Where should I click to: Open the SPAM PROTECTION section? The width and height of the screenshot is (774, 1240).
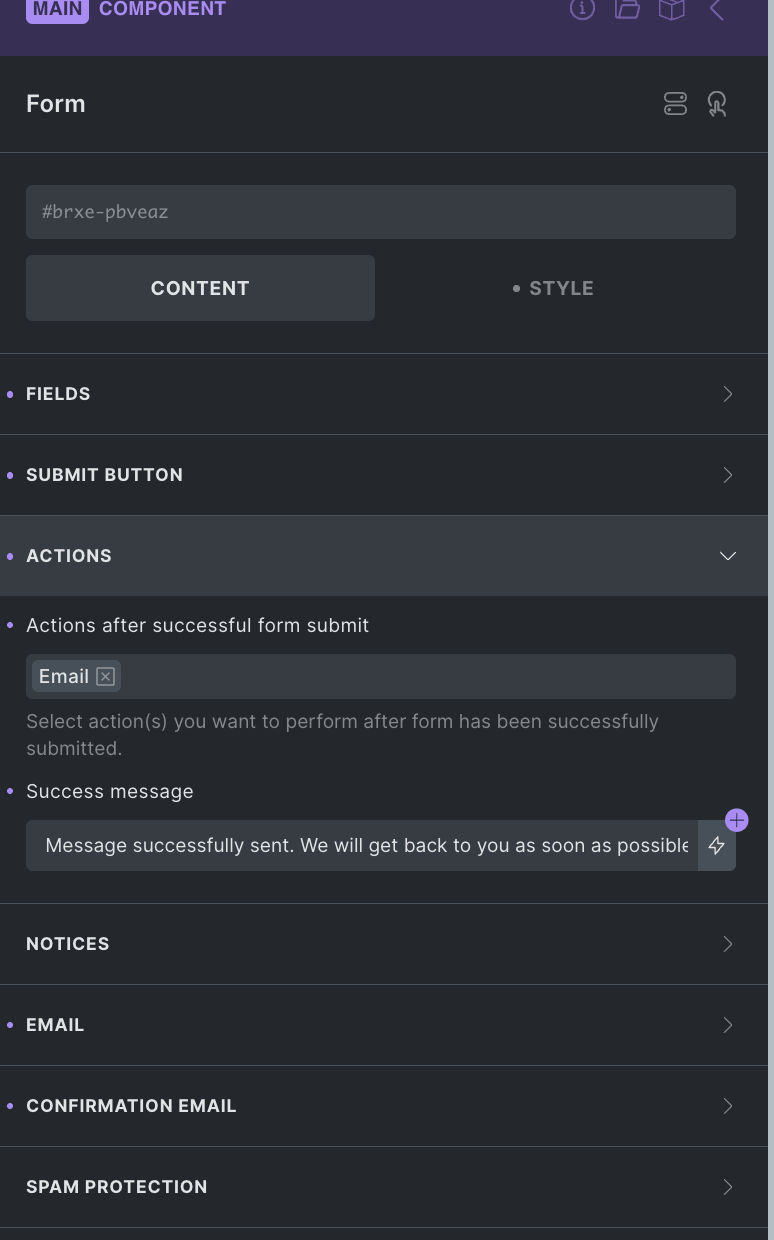(x=384, y=1187)
